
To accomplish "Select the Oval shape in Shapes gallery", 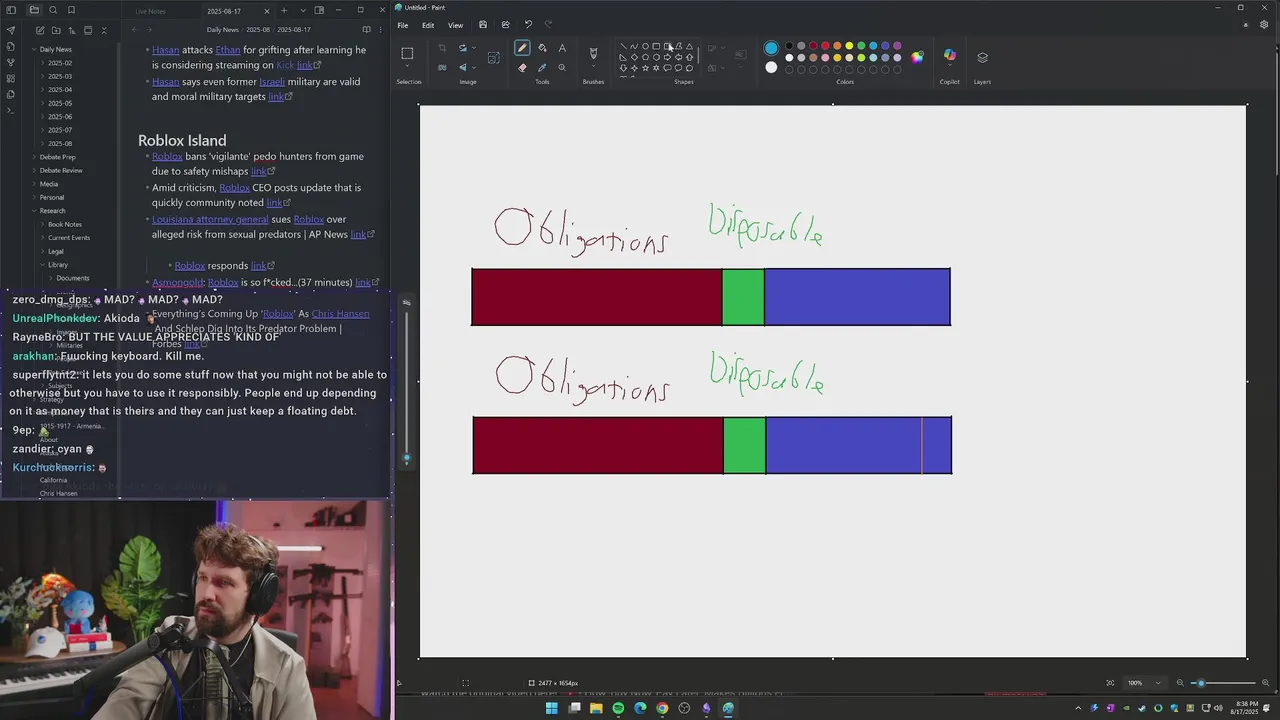I will click(645, 46).
